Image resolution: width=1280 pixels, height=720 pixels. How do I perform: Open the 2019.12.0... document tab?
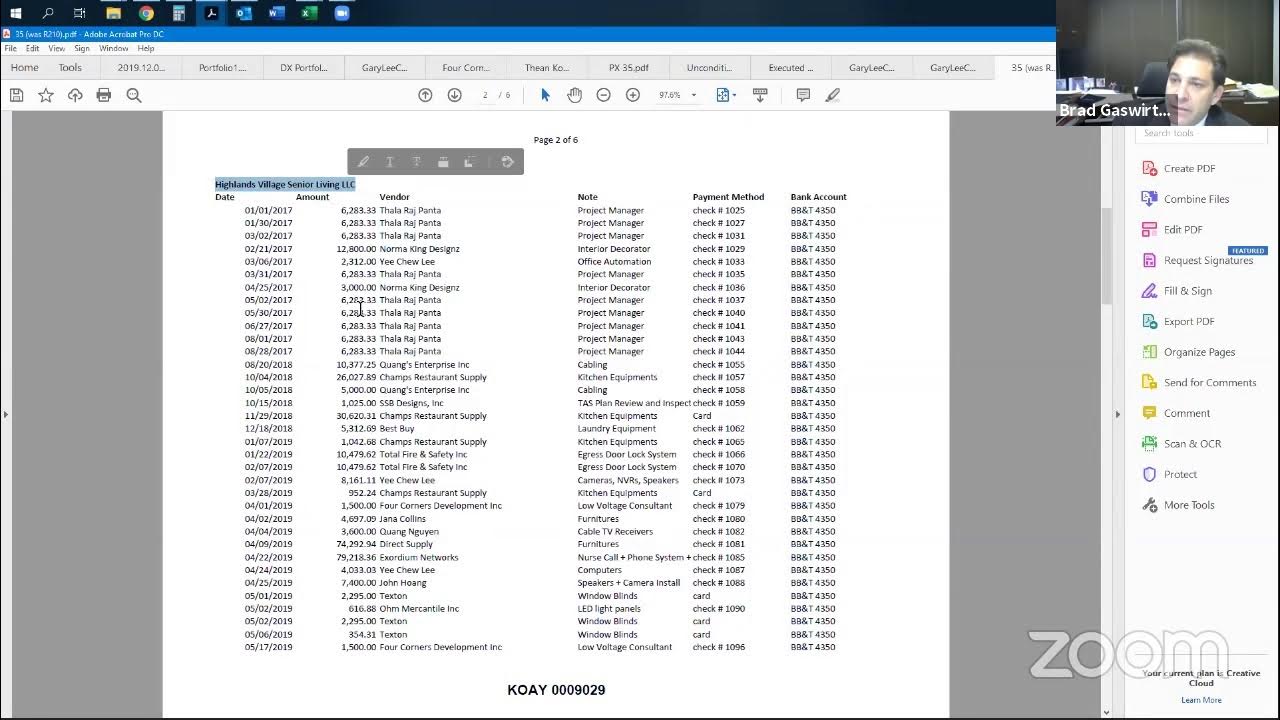[x=141, y=68]
